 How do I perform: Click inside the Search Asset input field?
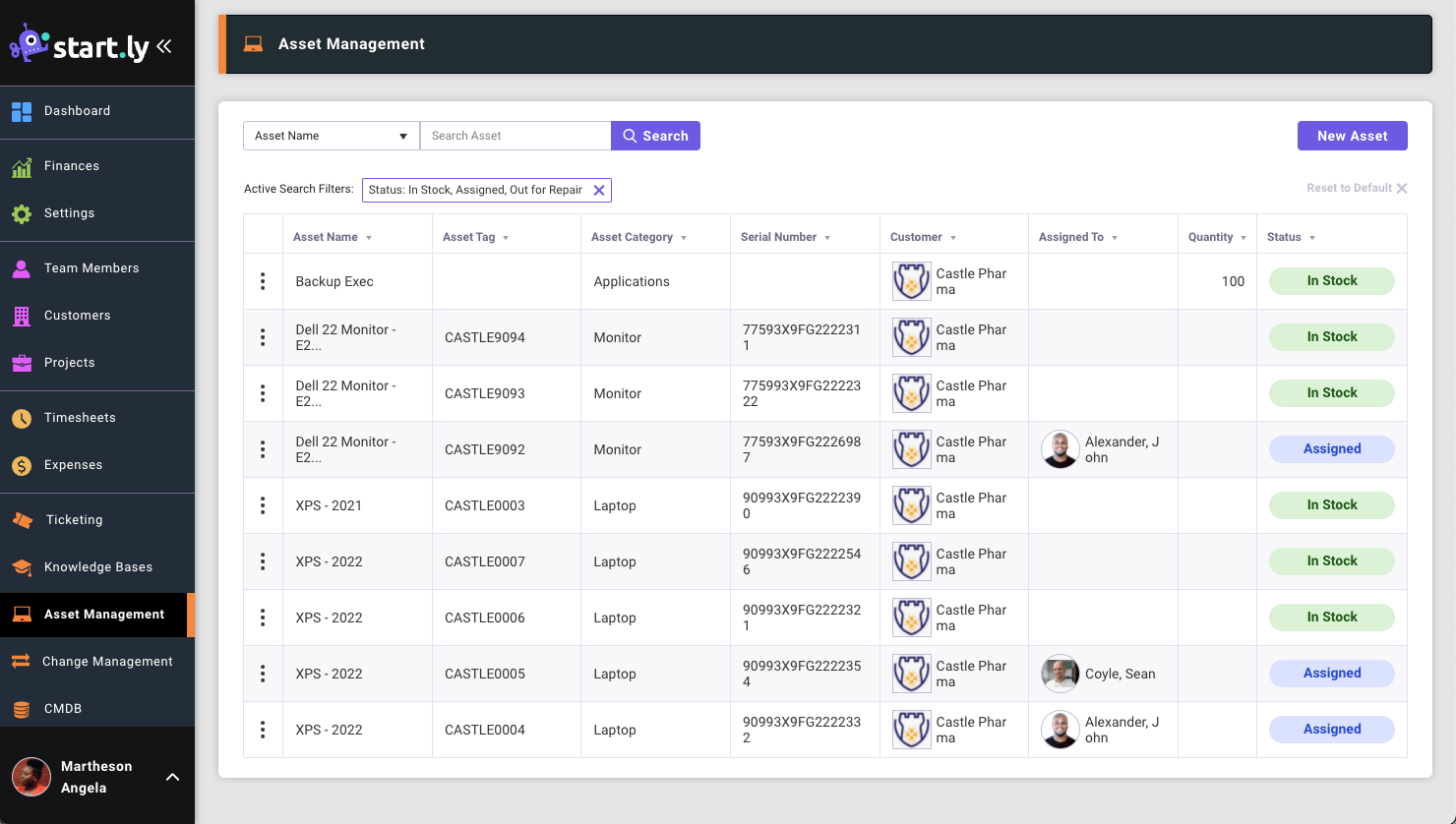coord(516,135)
